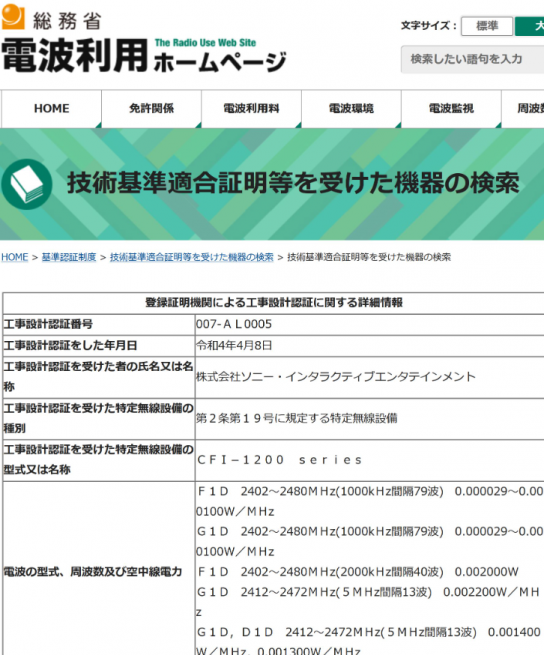Click the orange 総務省 logo icon

tap(13, 17)
